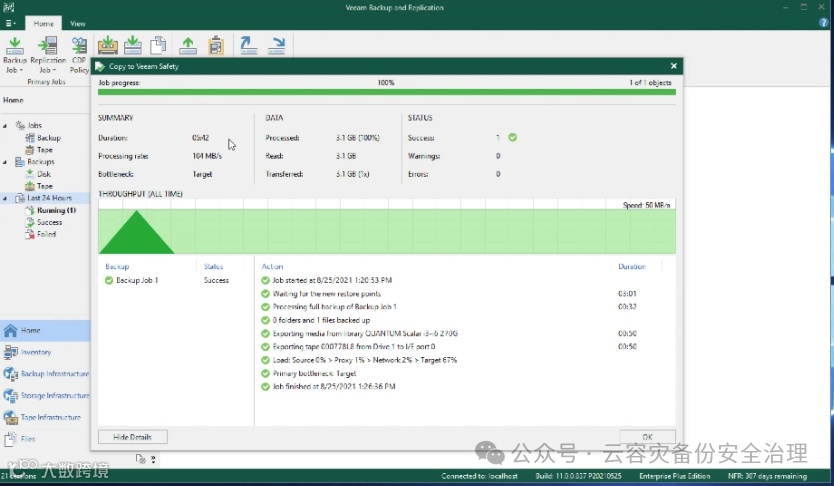Click 'Exporting tape' from Drive 1 entry
Screen dimensions: 834x486
[354, 347]
